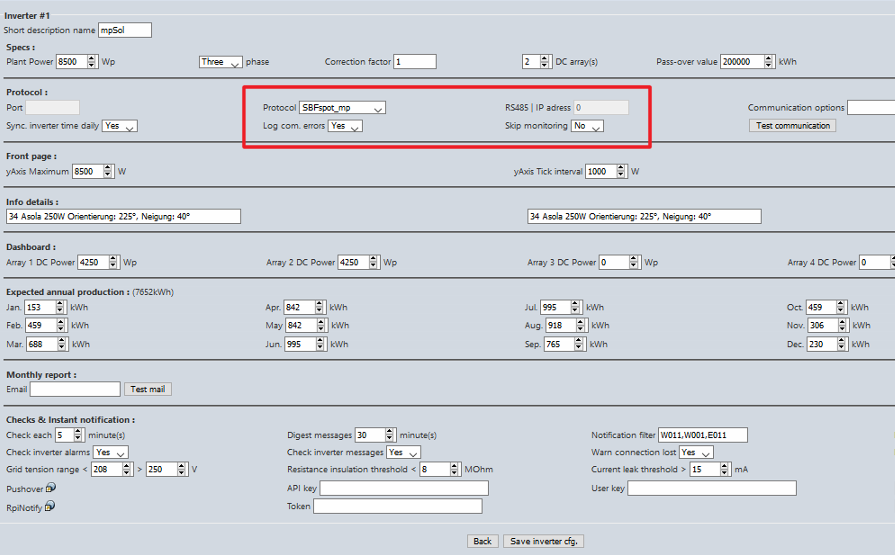The width and height of the screenshot is (895, 555).
Task: Click the Monthly report Email field
Action: (x=75, y=389)
